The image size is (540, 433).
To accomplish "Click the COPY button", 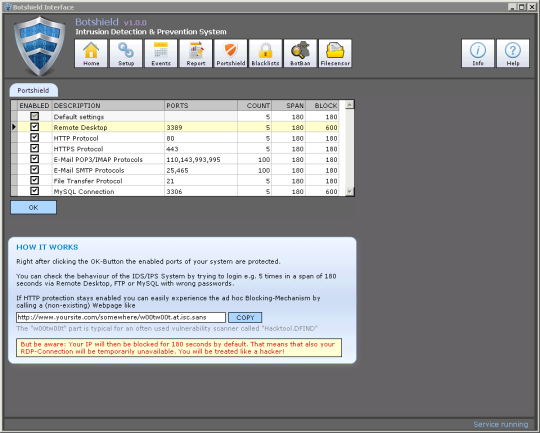I will [245, 317].
